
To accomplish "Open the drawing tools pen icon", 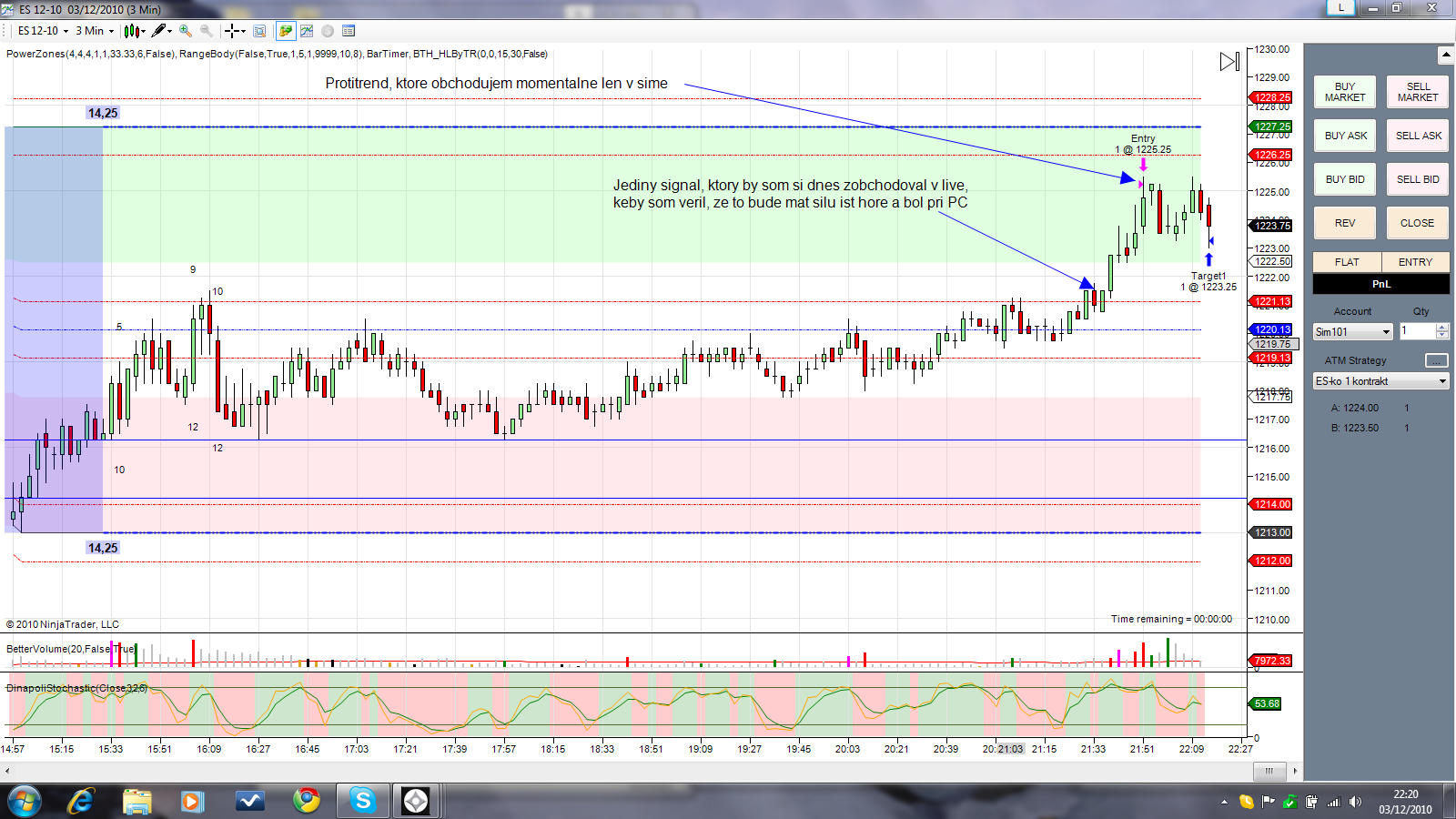I will tap(159, 31).
